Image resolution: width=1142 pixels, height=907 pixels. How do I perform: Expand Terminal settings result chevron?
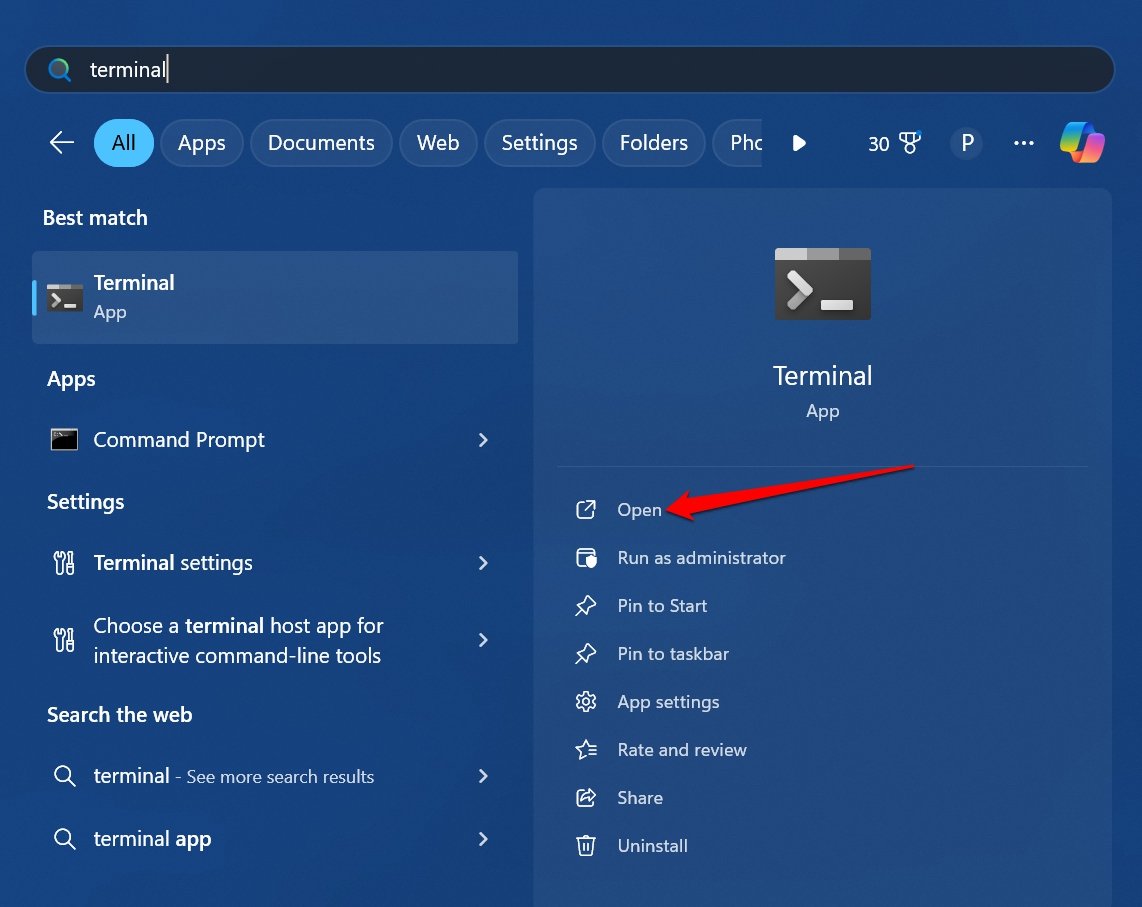click(483, 562)
